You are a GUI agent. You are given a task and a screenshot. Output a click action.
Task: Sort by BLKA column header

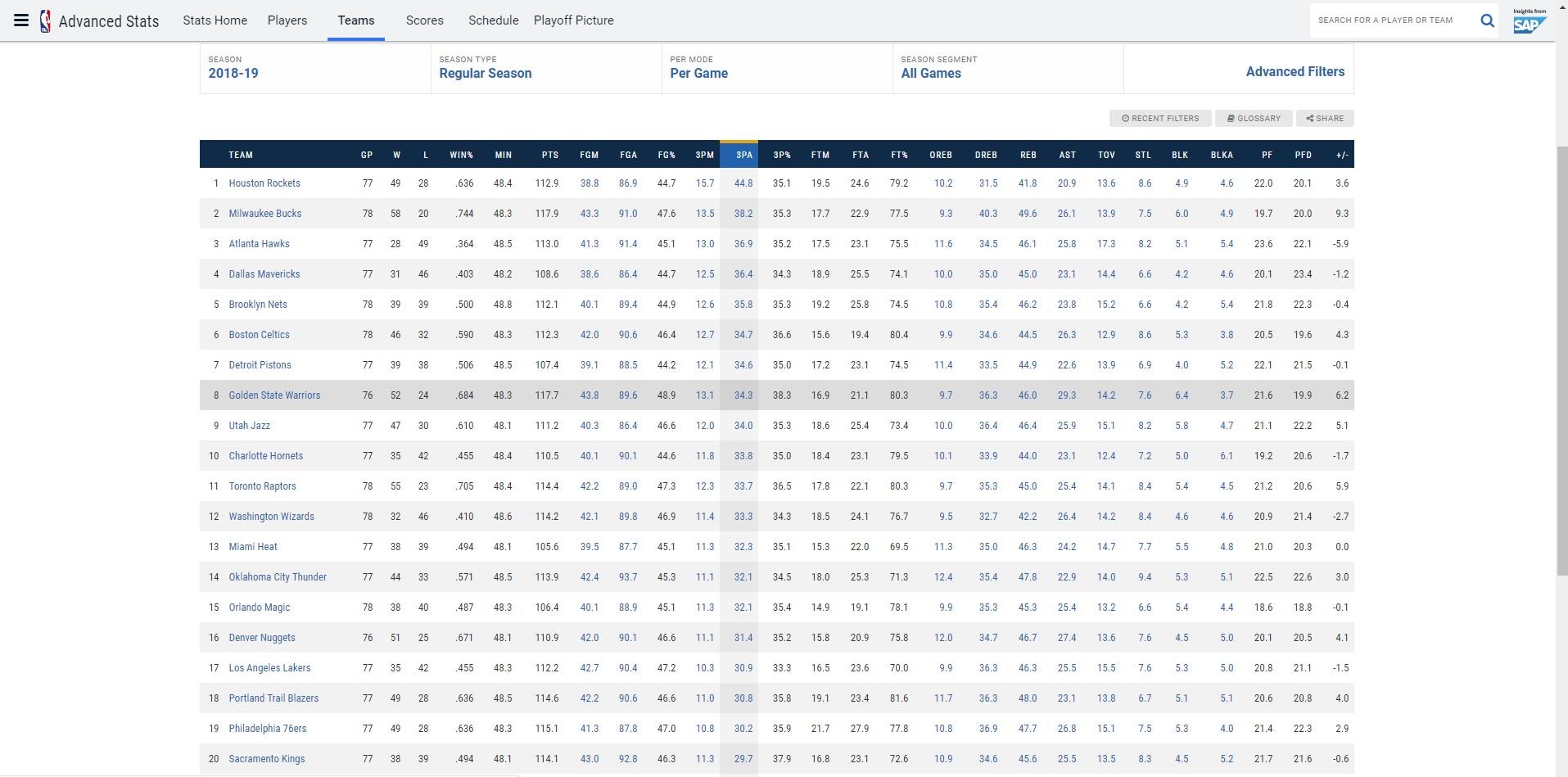(x=1222, y=155)
